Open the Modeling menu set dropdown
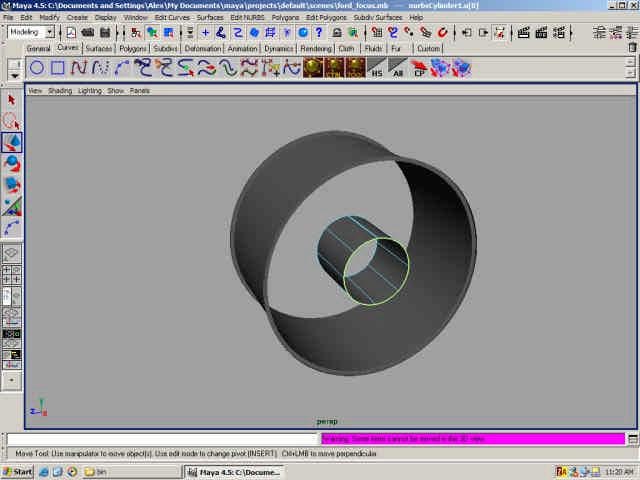 31,32
